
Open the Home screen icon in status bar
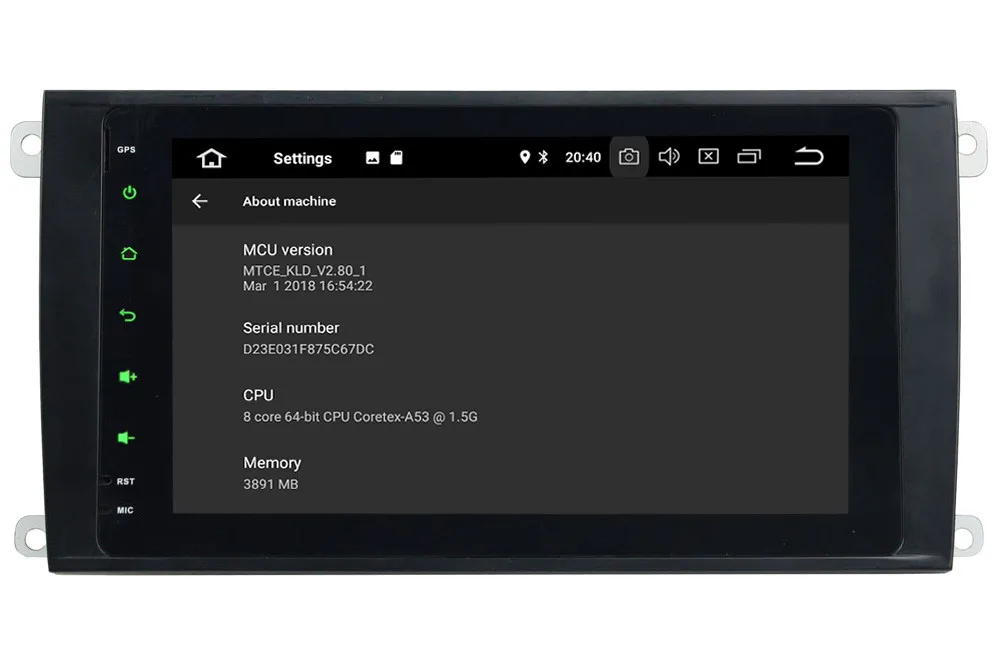pyautogui.click(x=210, y=157)
